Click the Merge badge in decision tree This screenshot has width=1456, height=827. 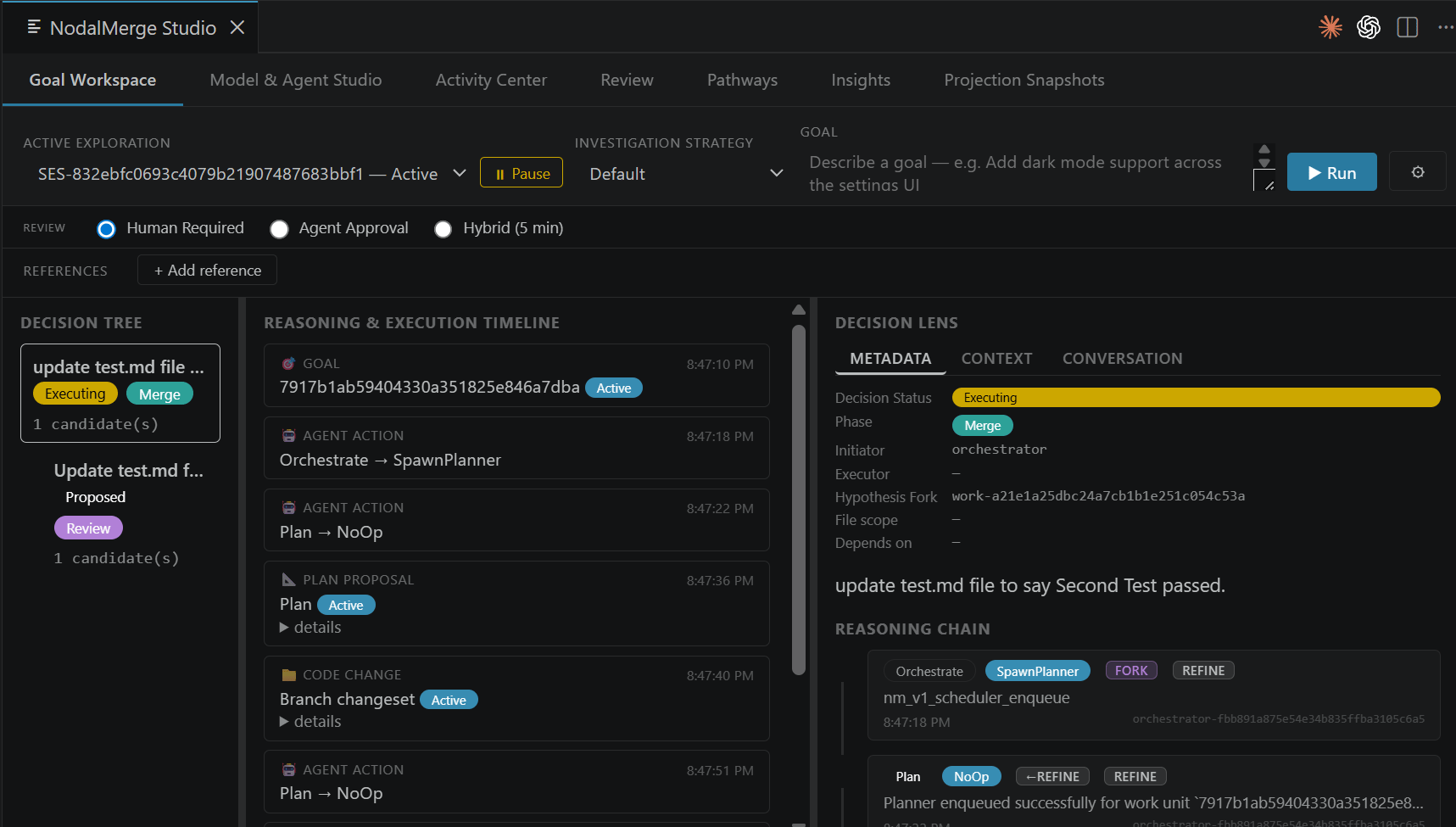click(x=159, y=394)
